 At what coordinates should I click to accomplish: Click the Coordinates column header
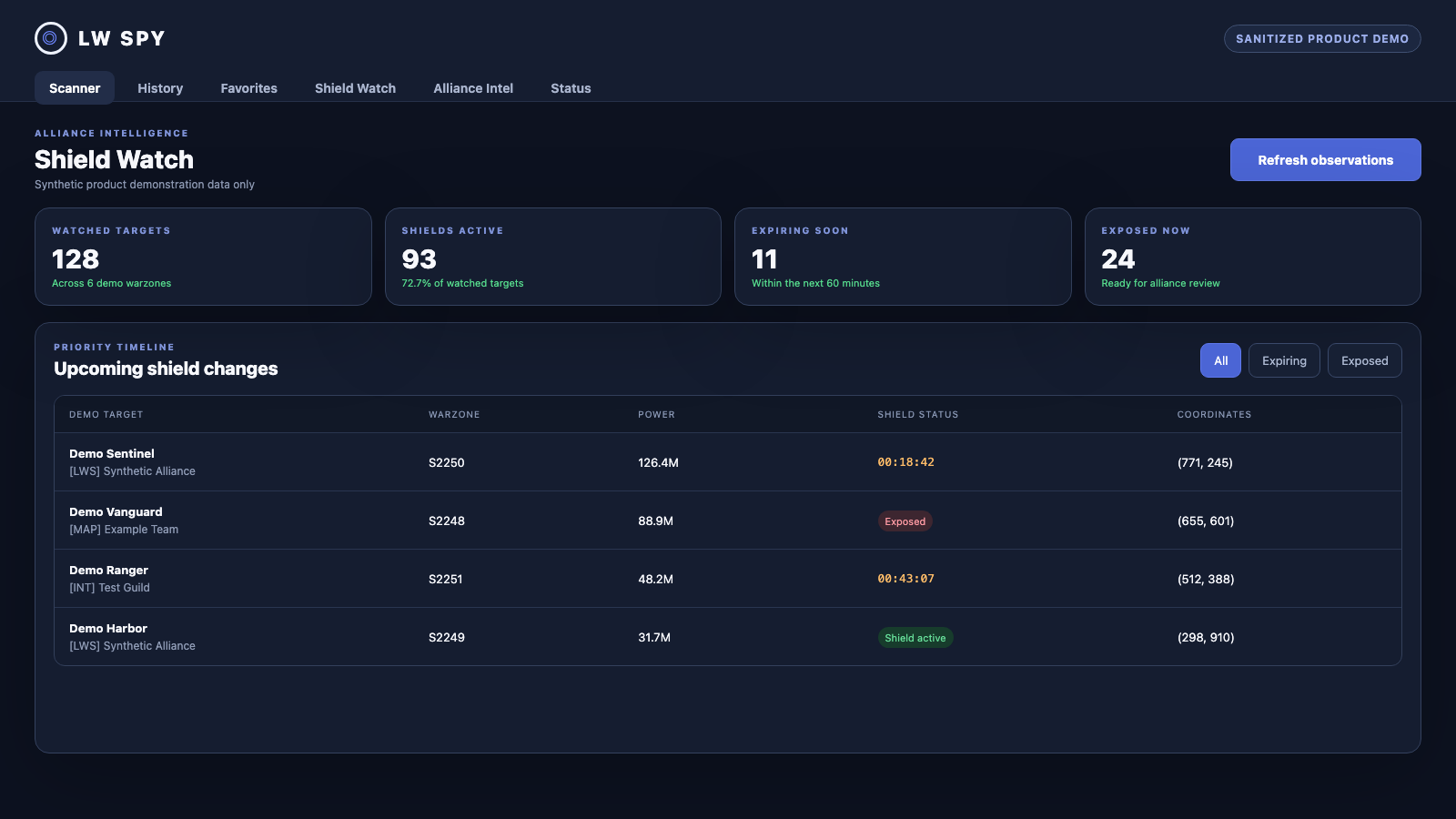tap(1214, 415)
